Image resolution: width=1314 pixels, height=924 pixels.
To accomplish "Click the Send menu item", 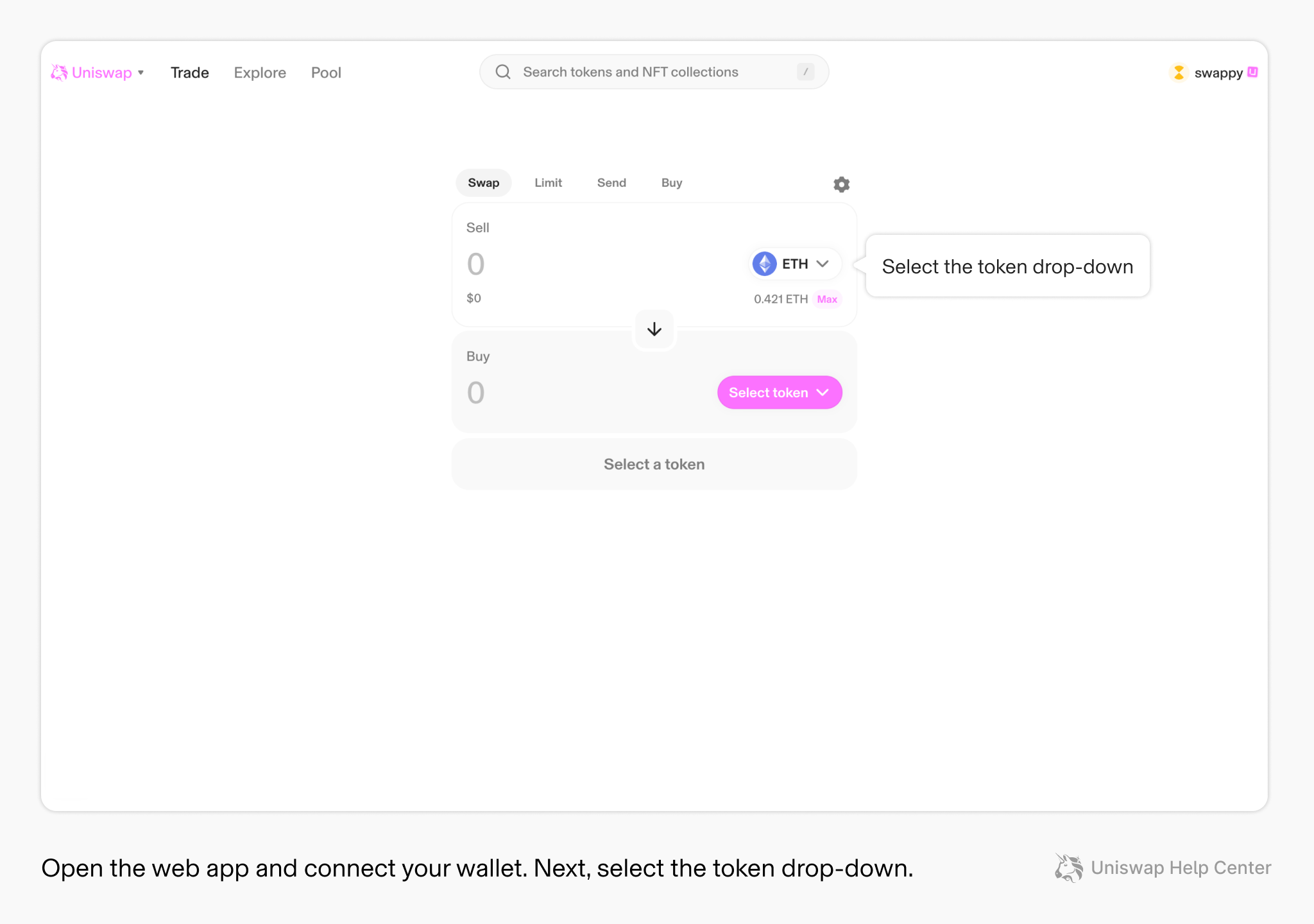I will [x=611, y=183].
